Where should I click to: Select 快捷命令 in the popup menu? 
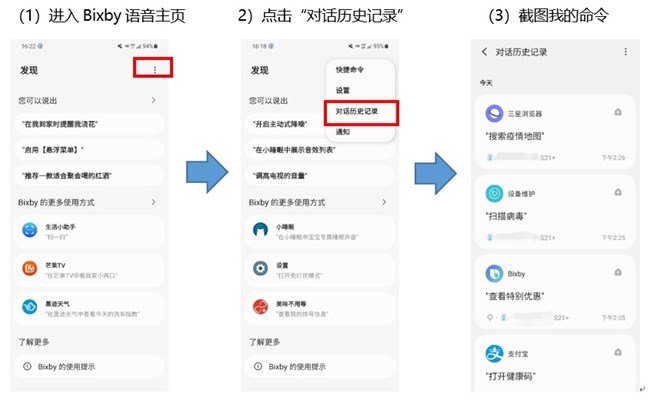(x=349, y=70)
